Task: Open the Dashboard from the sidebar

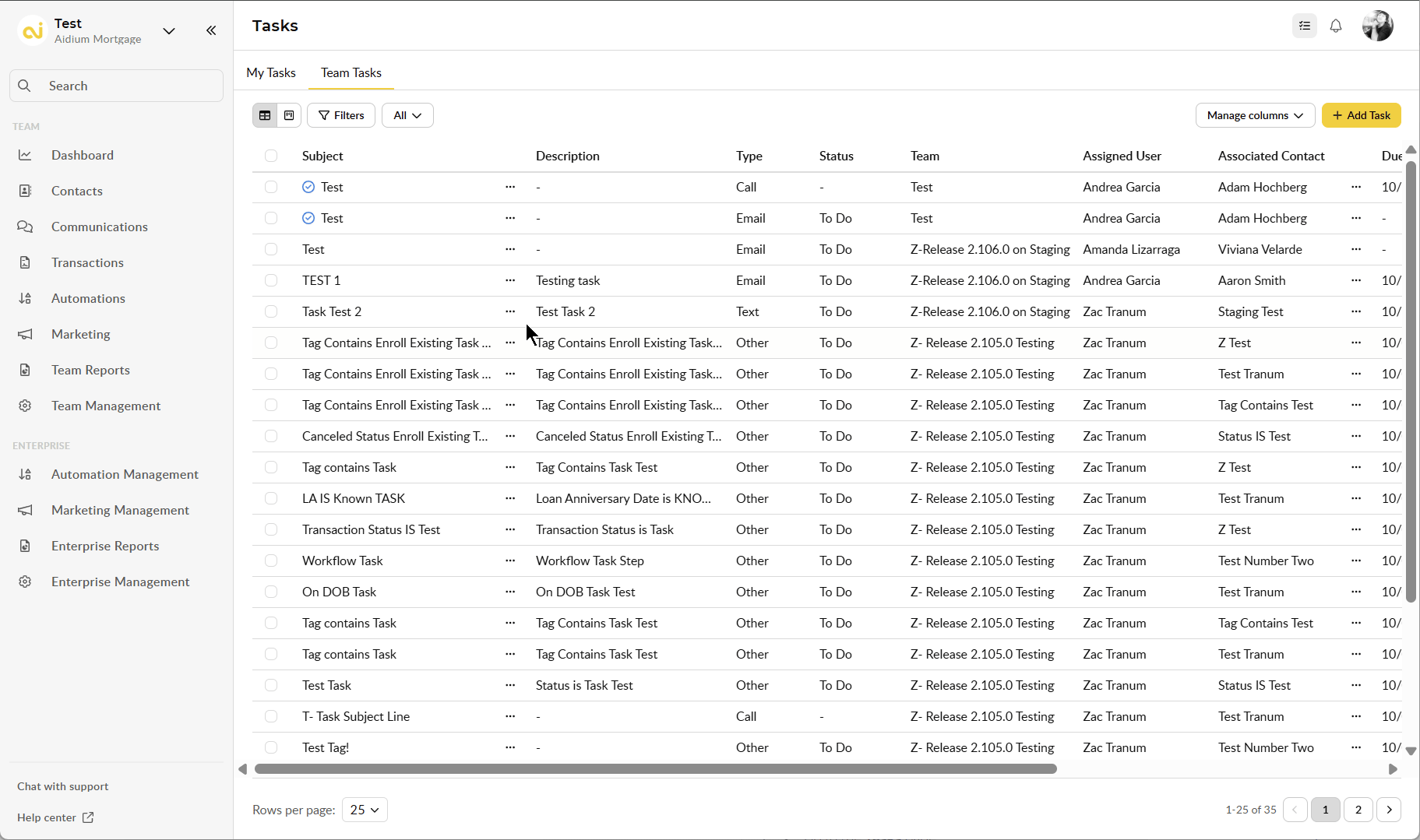Action: coord(82,155)
